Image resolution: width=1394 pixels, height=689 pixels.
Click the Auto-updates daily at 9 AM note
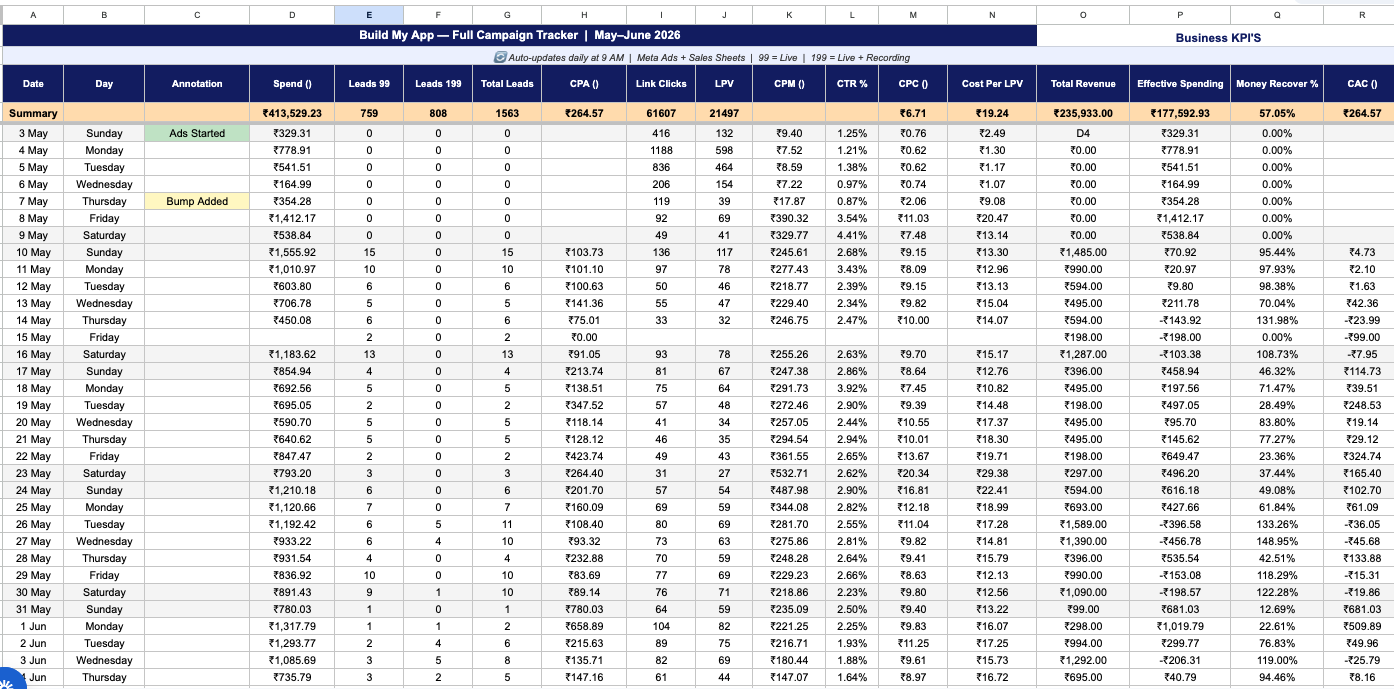tap(702, 57)
